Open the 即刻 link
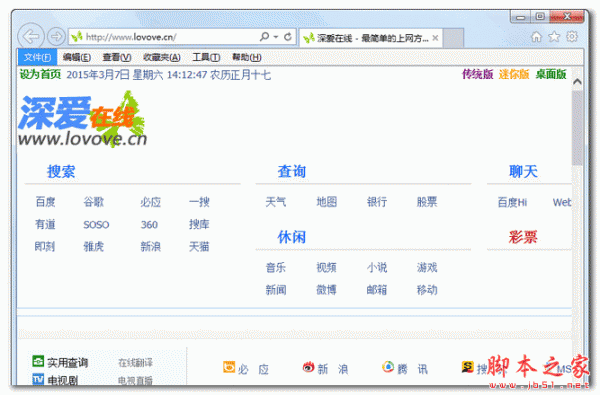Screen dimensions: 600x395 (45, 246)
